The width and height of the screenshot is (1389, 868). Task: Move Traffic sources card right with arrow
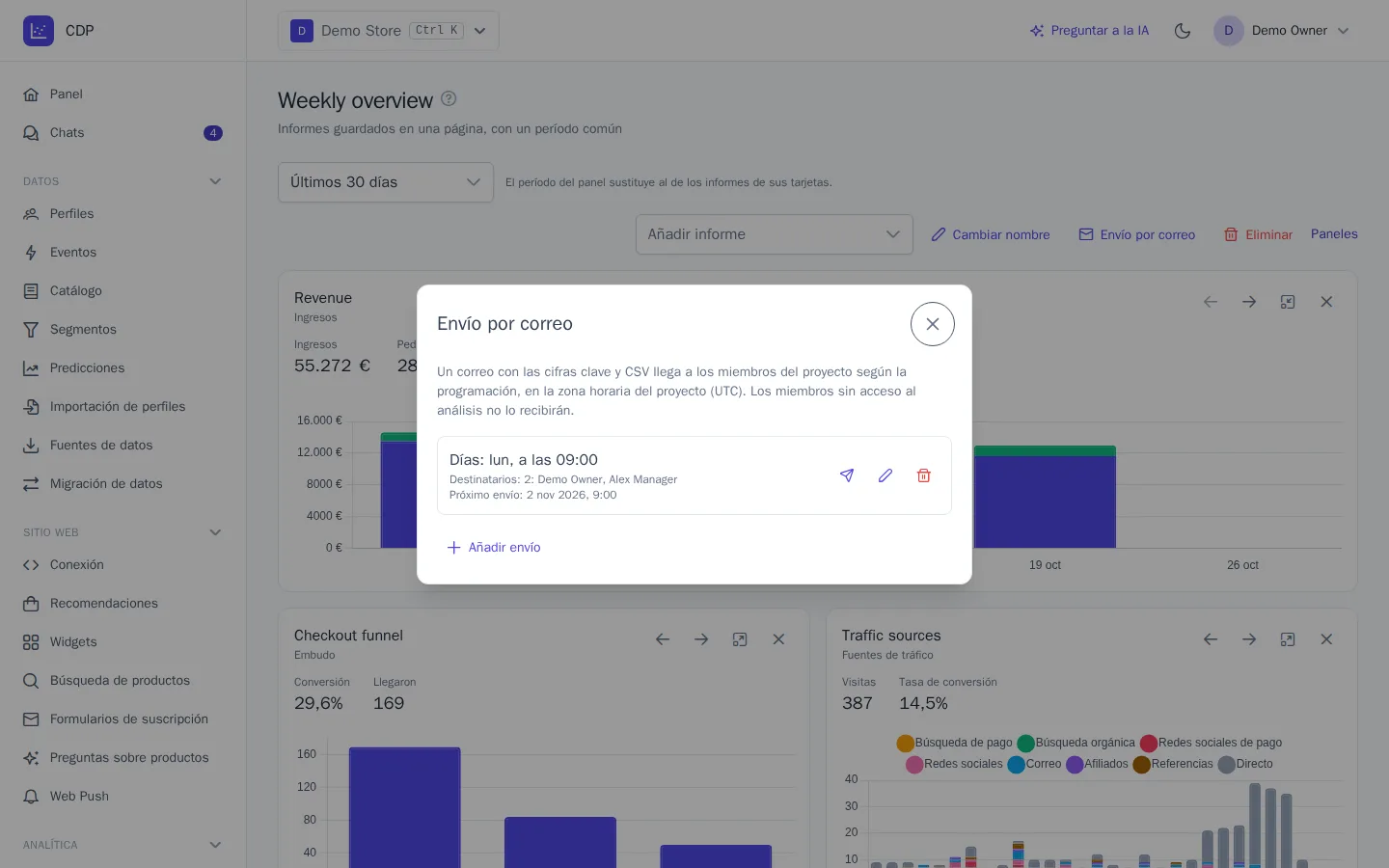1249,639
